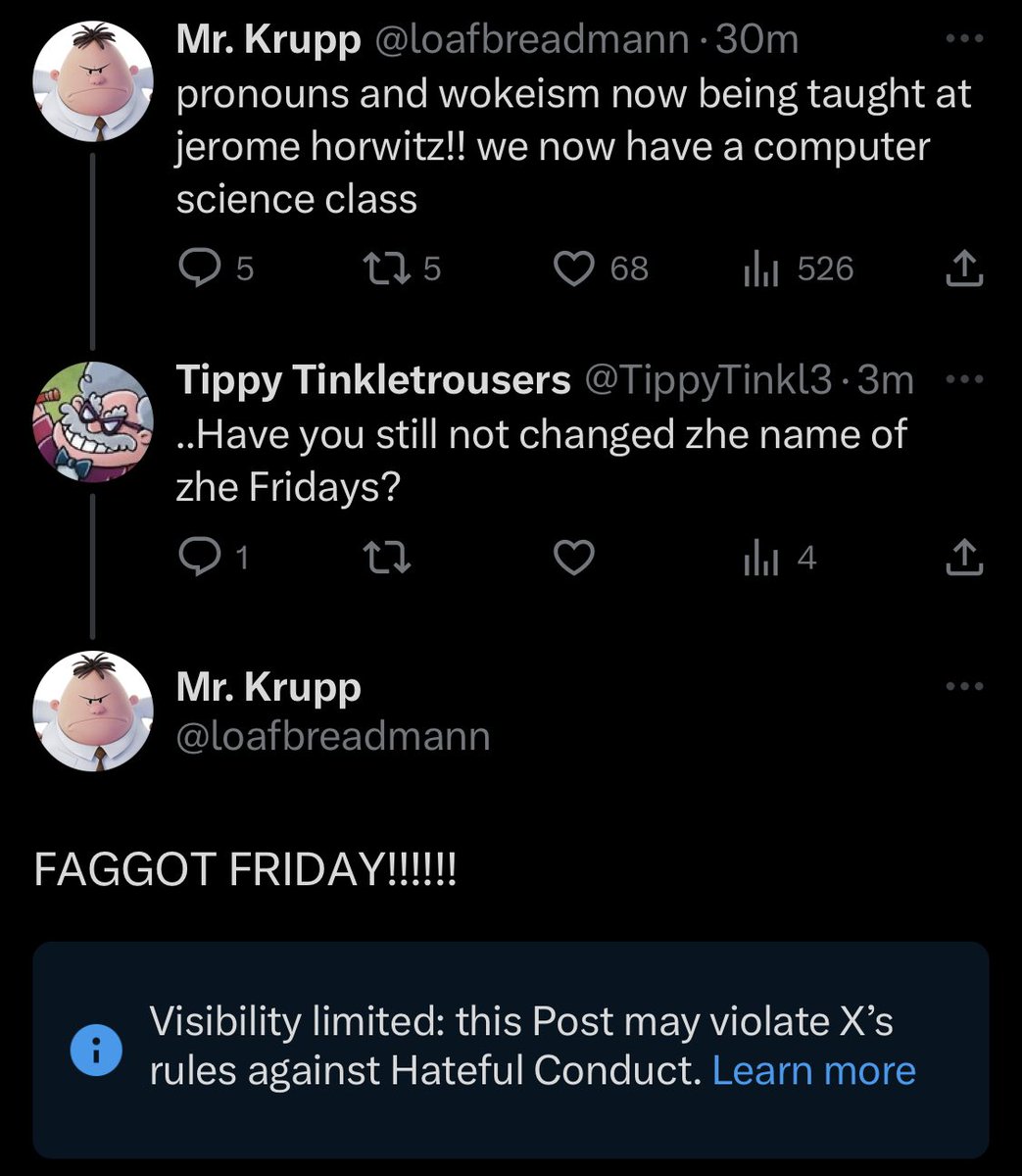Open more options on first Krupp post
1022x1176 pixels.
coord(963,40)
